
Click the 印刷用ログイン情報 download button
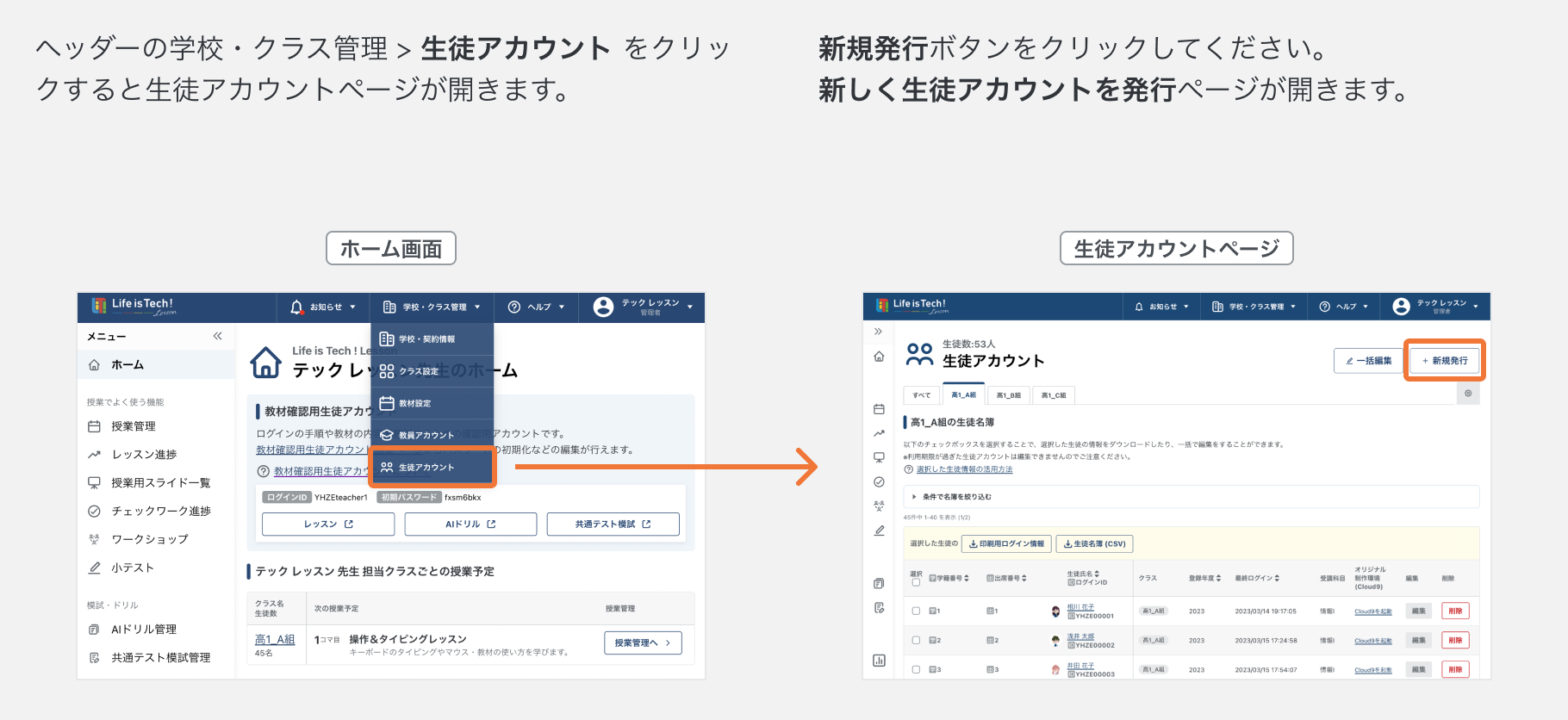coord(1006,543)
